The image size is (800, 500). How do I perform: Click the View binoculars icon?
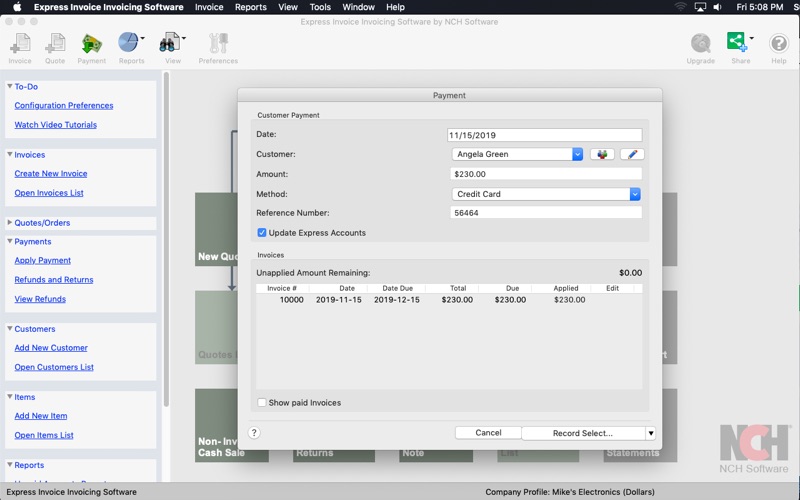tap(169, 43)
